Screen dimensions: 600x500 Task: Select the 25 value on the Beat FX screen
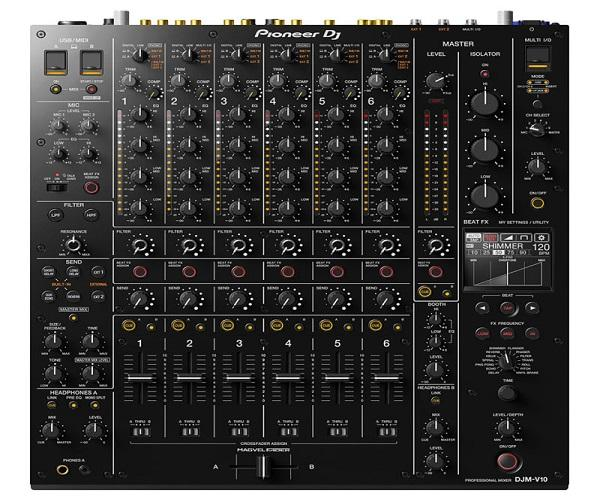tap(486, 252)
